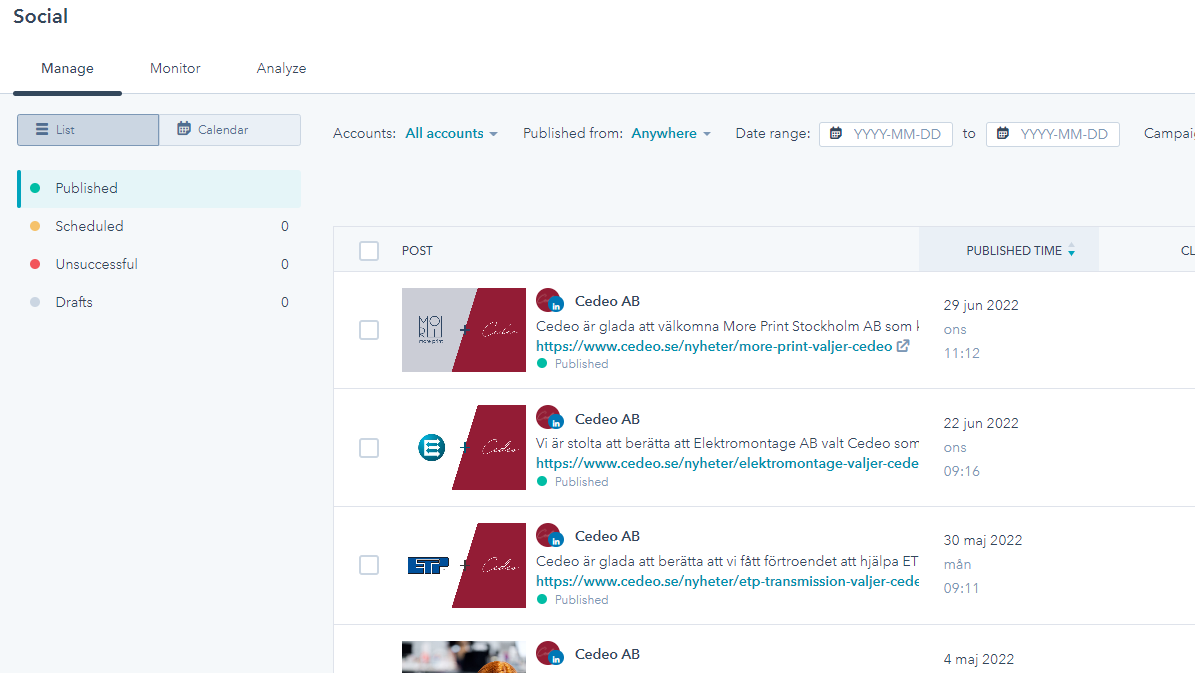Open the Published from Anywhere dropdown
Viewport: 1195px width, 673px height.
[671, 133]
